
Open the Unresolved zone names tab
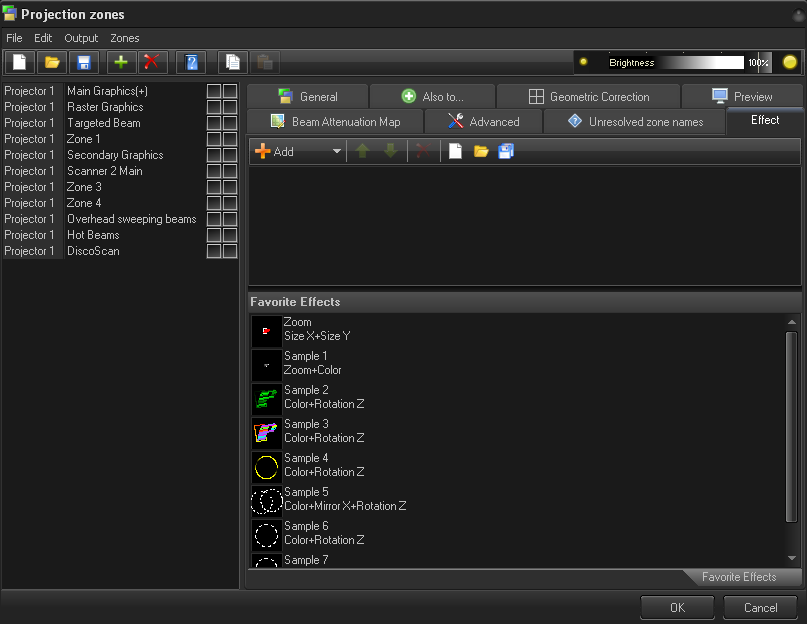[635, 122]
